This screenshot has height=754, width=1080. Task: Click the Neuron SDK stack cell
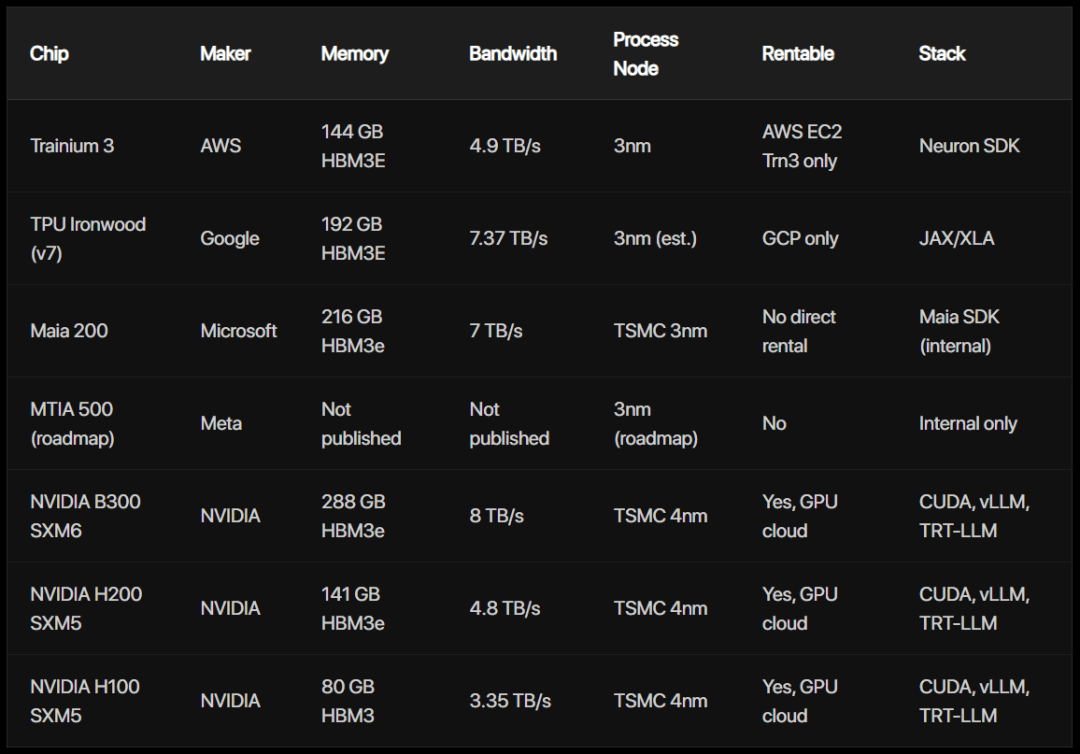[x=969, y=146]
